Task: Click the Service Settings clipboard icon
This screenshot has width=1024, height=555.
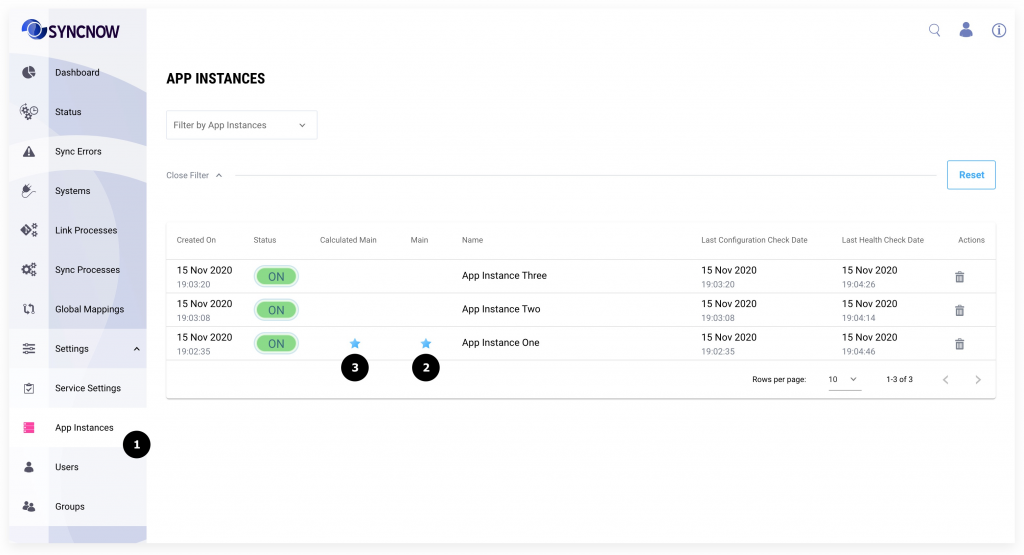Action: (29, 388)
